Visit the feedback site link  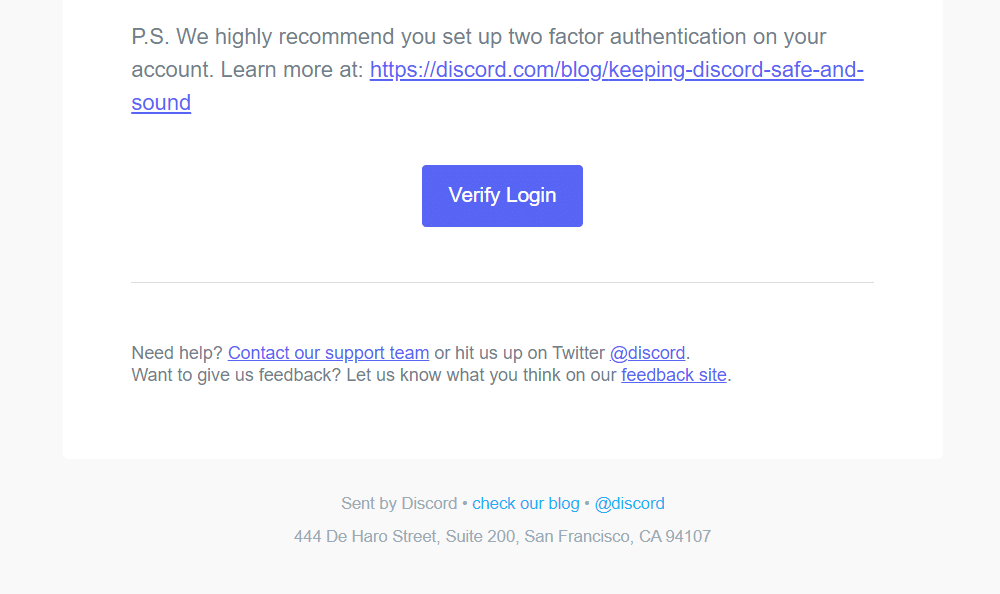click(673, 374)
